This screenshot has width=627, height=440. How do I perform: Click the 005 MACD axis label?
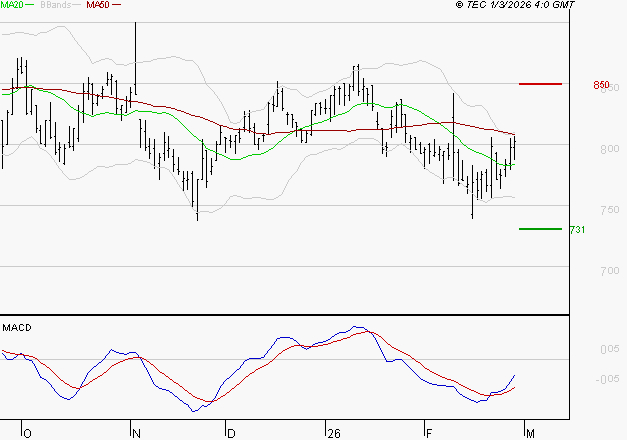pyautogui.click(x=610, y=349)
